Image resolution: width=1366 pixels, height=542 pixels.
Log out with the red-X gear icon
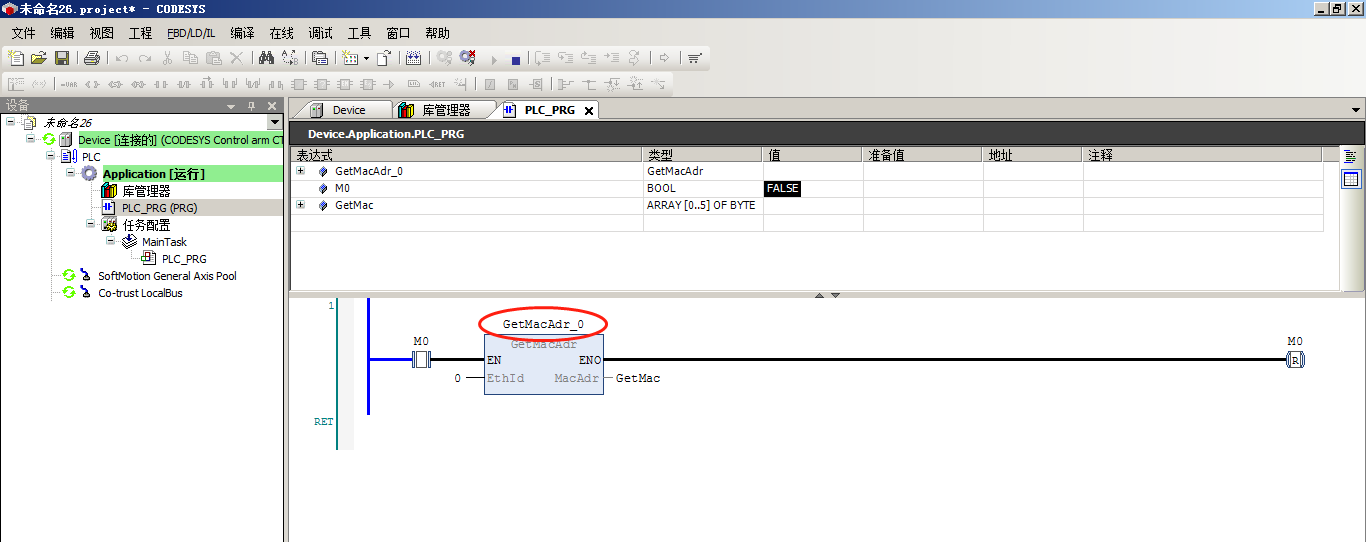tap(467, 58)
